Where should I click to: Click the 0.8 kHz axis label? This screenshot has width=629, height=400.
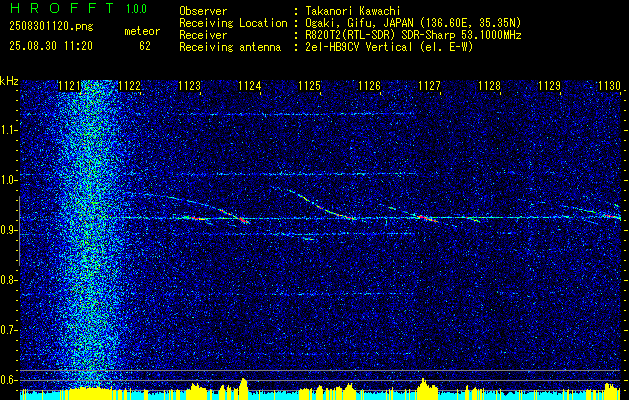pos(8,280)
